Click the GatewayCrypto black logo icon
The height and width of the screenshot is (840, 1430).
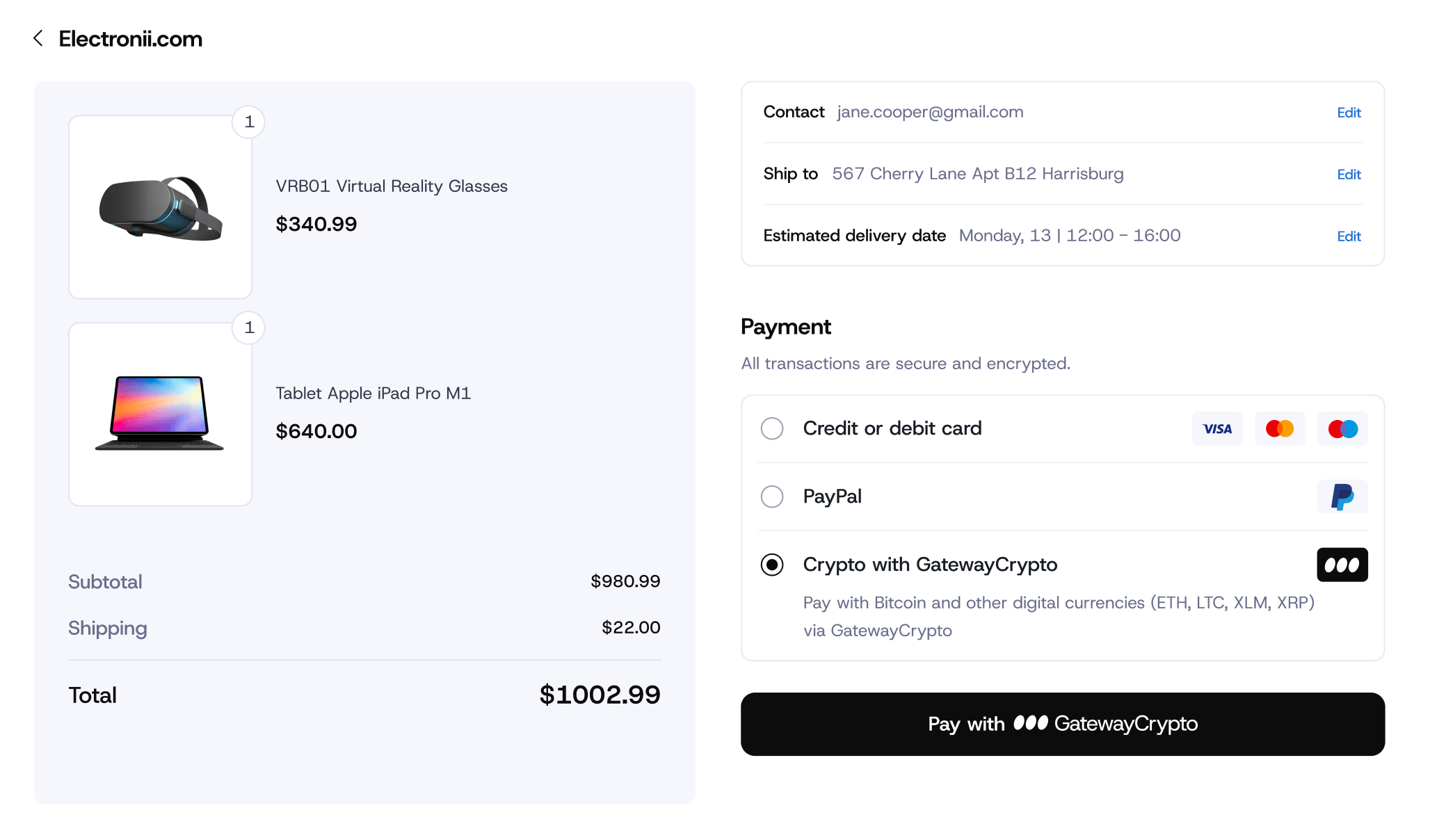(1342, 565)
